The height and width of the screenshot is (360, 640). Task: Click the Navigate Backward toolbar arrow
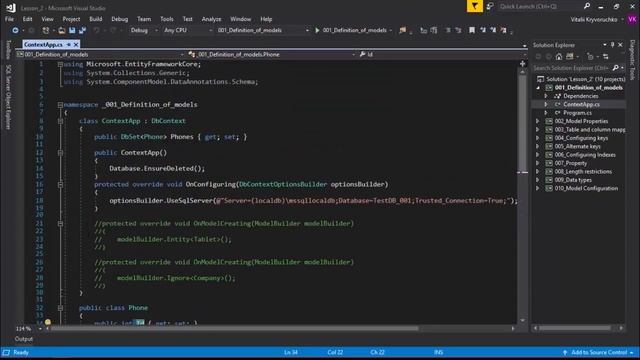(15, 30)
